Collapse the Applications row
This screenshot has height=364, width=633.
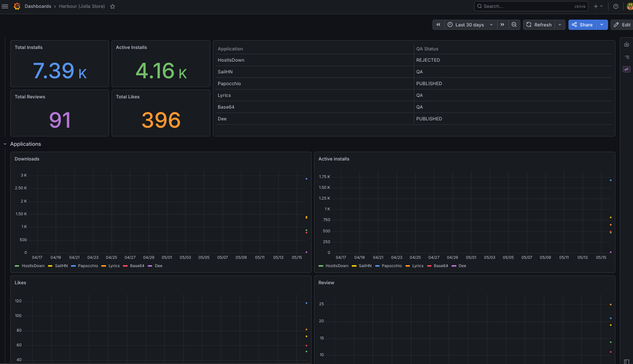click(5, 144)
